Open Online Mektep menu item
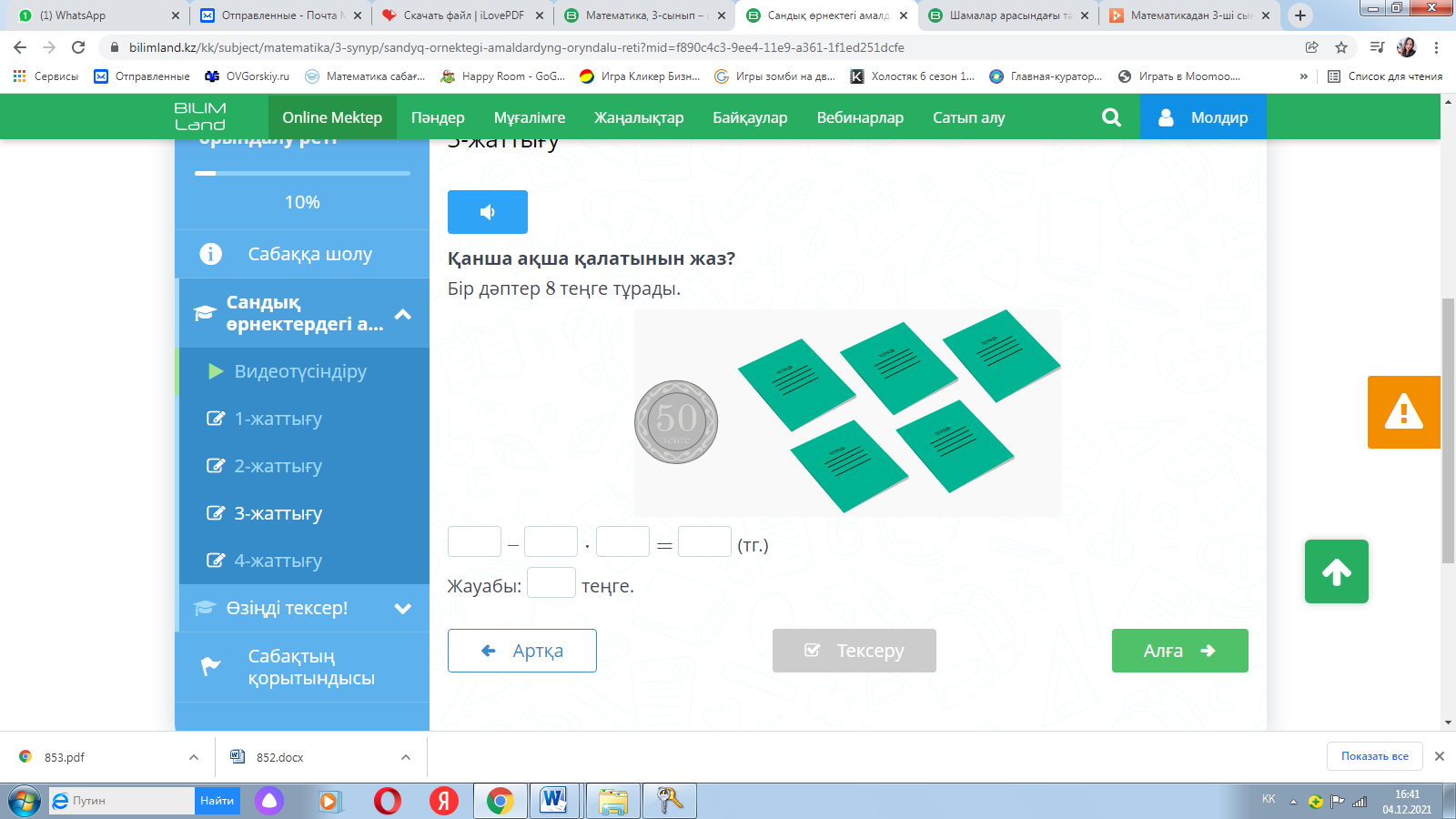The image size is (1456, 819). pos(332,117)
